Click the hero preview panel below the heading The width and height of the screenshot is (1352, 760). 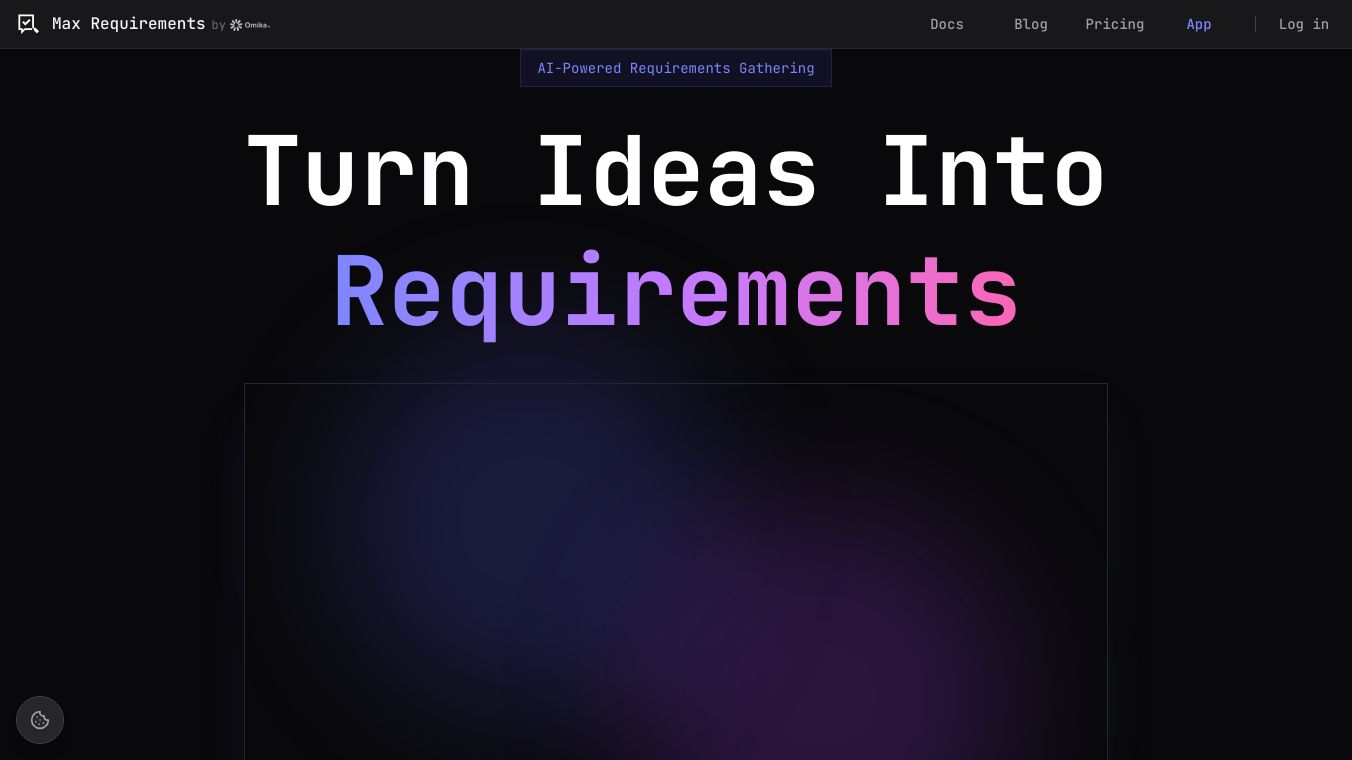[676, 570]
